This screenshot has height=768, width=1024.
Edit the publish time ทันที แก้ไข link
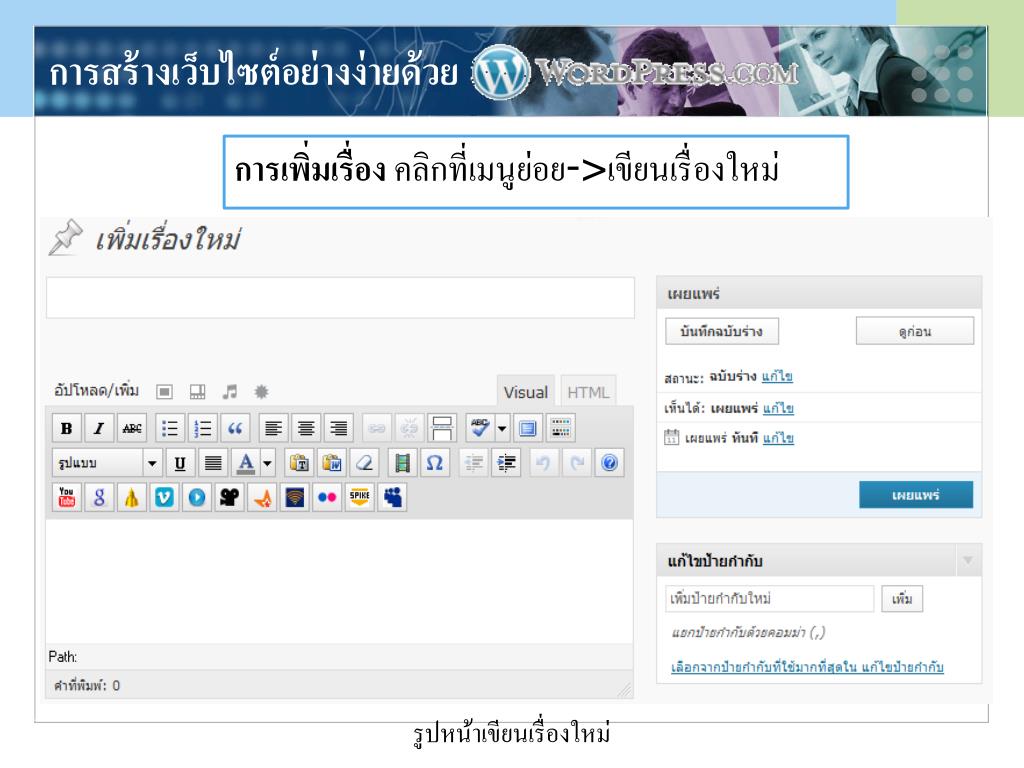[x=778, y=438]
